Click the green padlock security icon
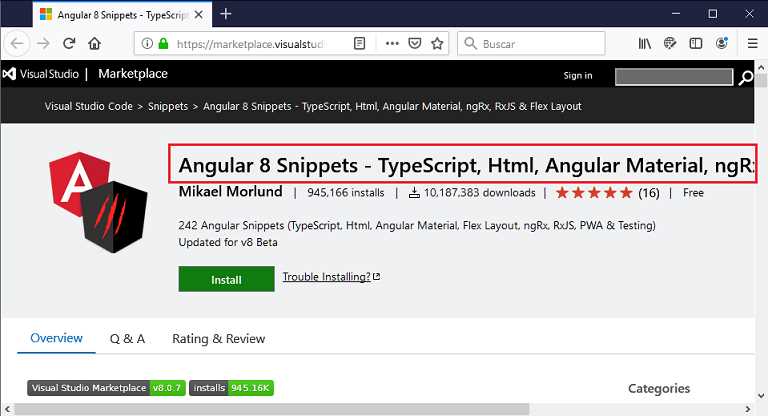This screenshot has width=768, height=416. (x=164, y=44)
